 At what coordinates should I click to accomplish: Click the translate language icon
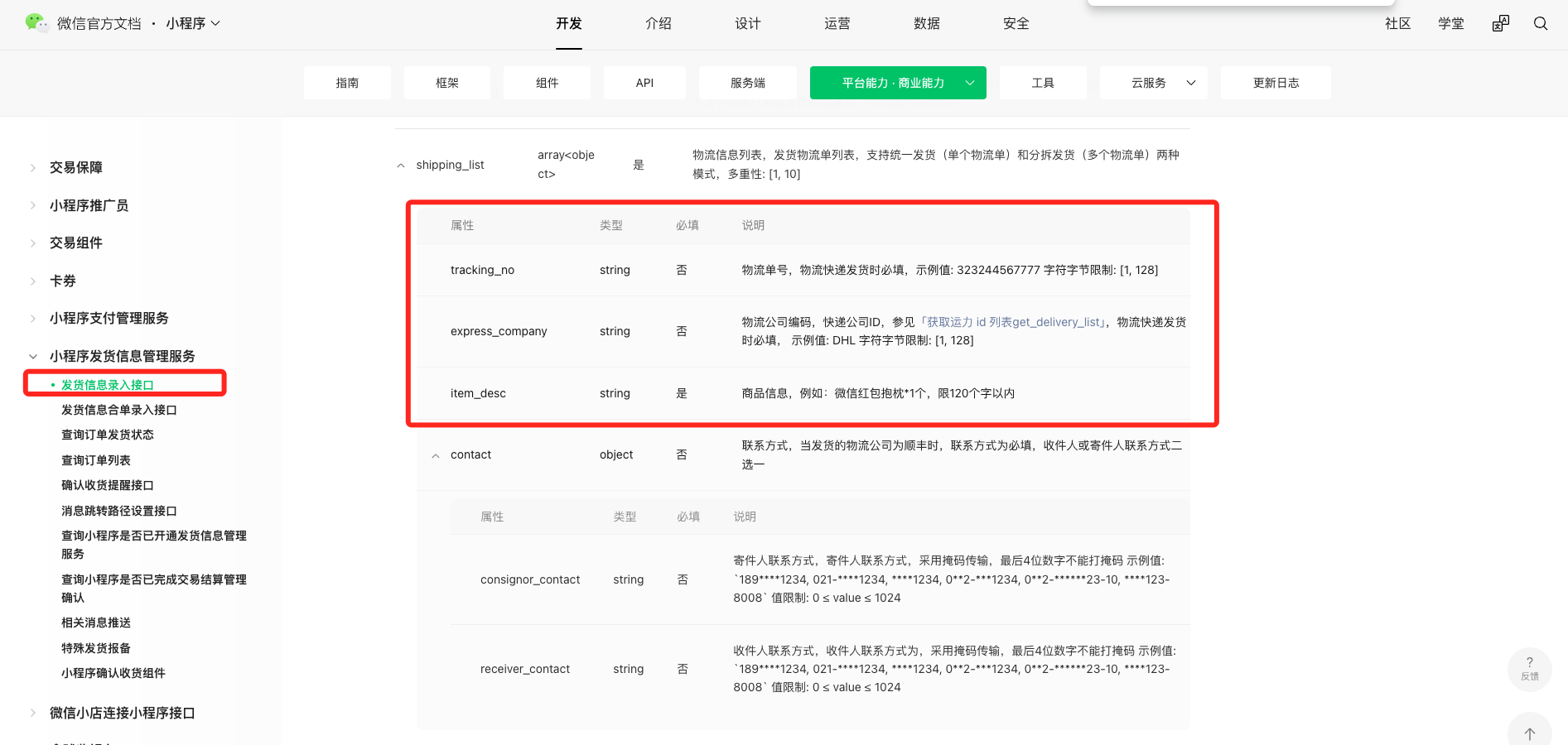click(x=1501, y=23)
